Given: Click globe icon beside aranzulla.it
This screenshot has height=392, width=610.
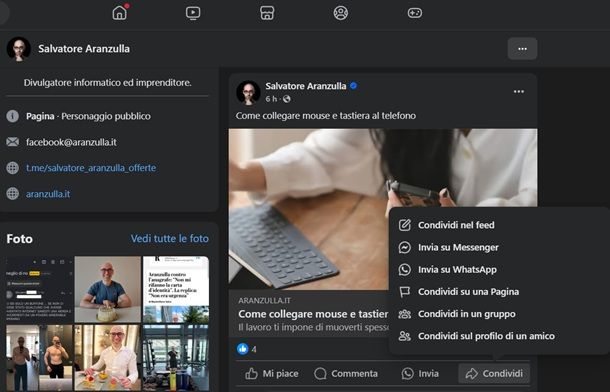Looking at the screenshot, I should pos(12,193).
